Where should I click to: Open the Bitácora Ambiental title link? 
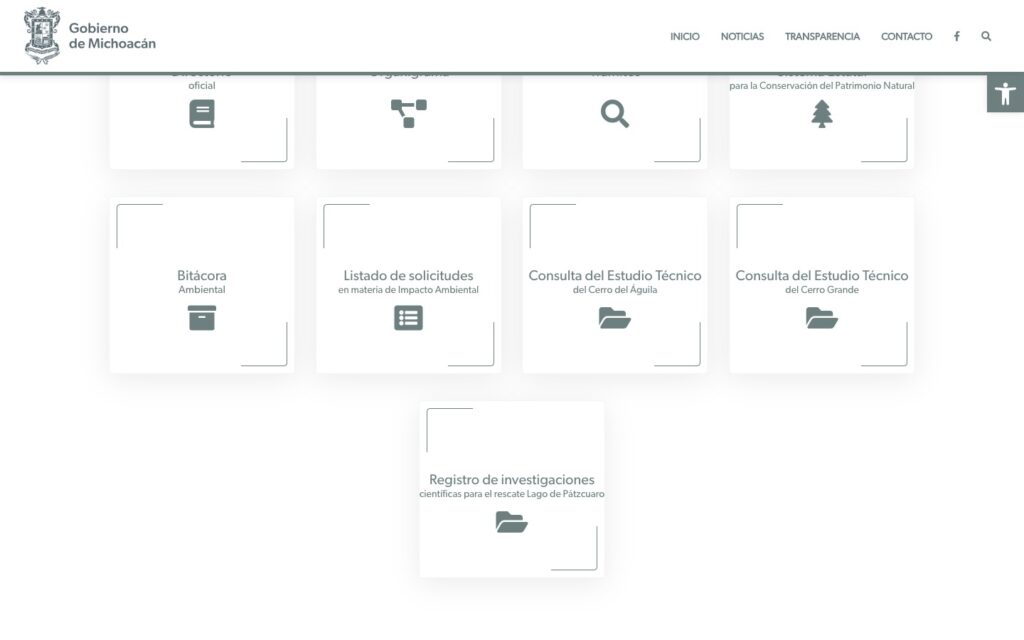pyautogui.click(x=202, y=276)
